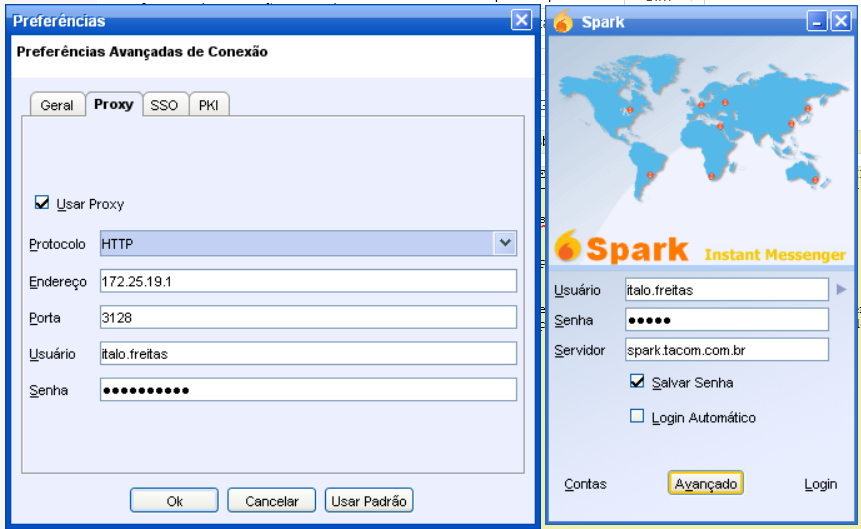
Task: Minimize the Spark window
Action: pyautogui.click(x=817, y=21)
